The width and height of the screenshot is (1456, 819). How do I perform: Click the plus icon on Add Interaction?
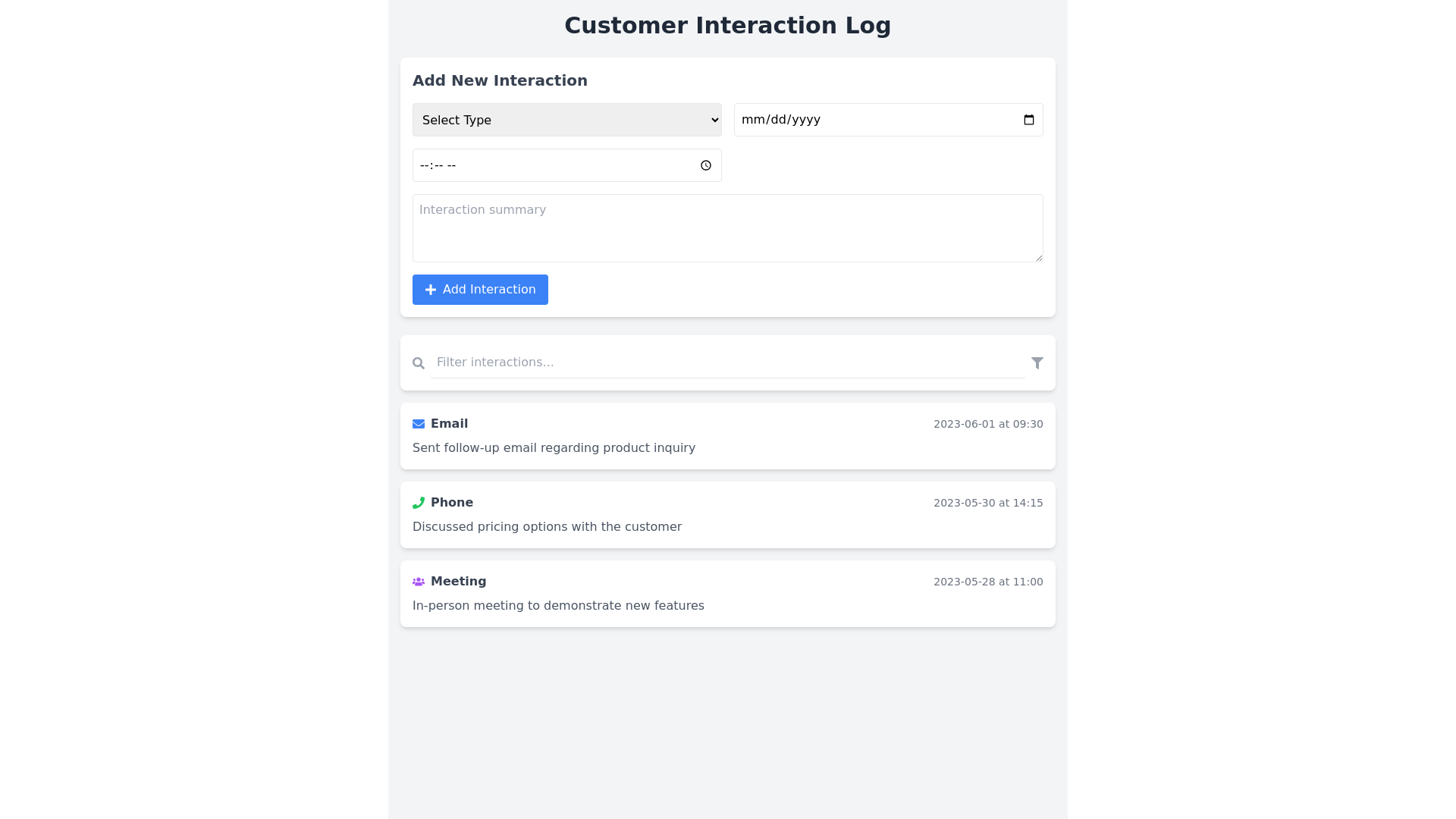click(x=431, y=290)
